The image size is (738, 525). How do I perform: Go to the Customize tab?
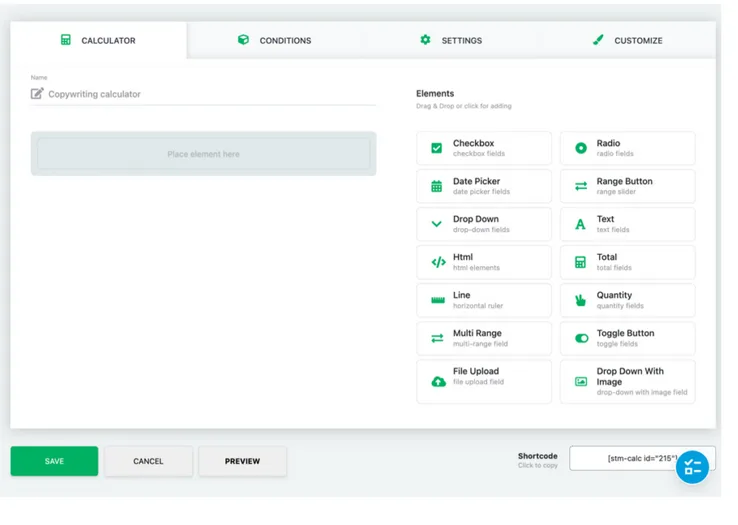pyautogui.click(x=627, y=40)
